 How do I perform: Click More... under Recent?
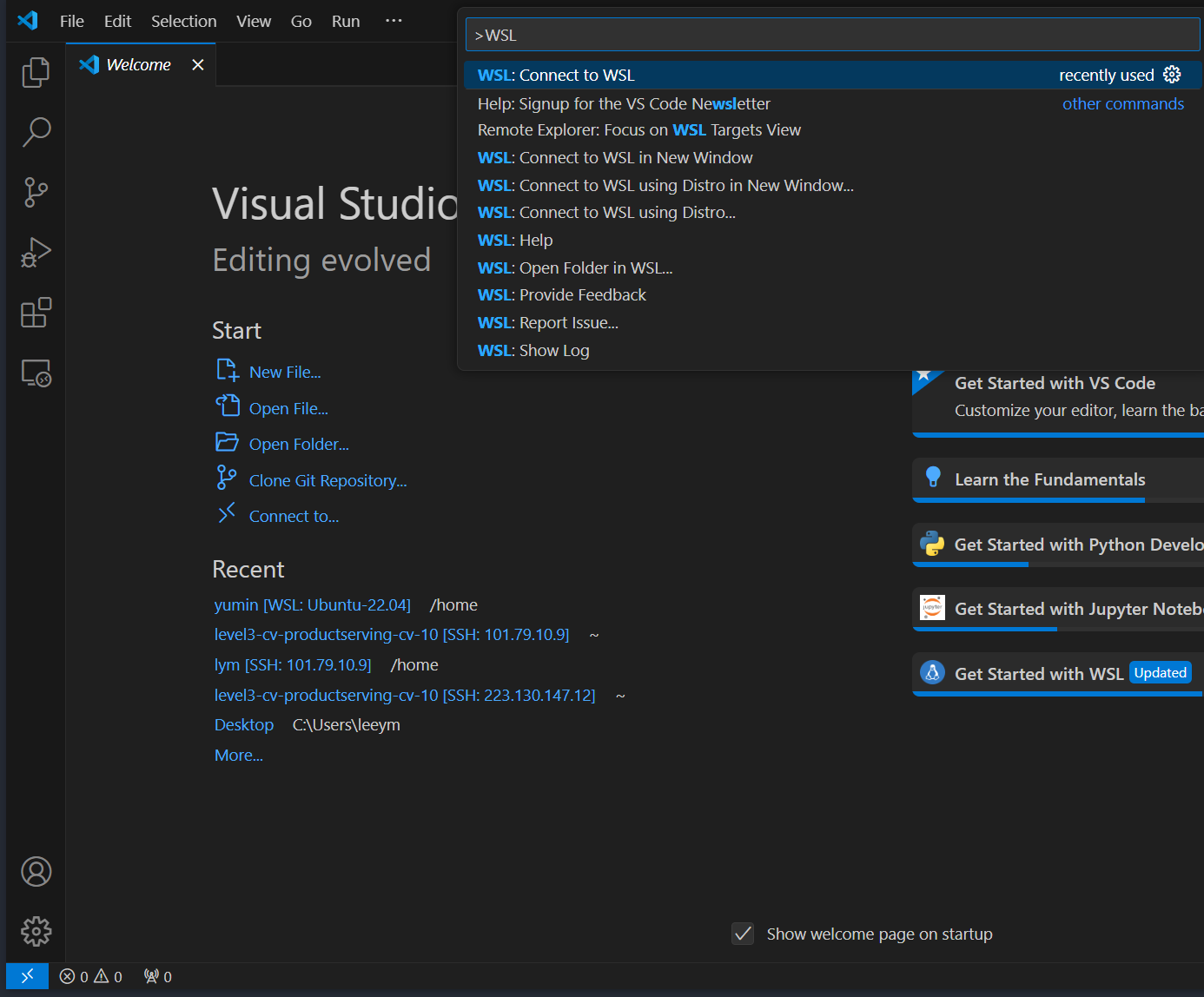(x=239, y=755)
